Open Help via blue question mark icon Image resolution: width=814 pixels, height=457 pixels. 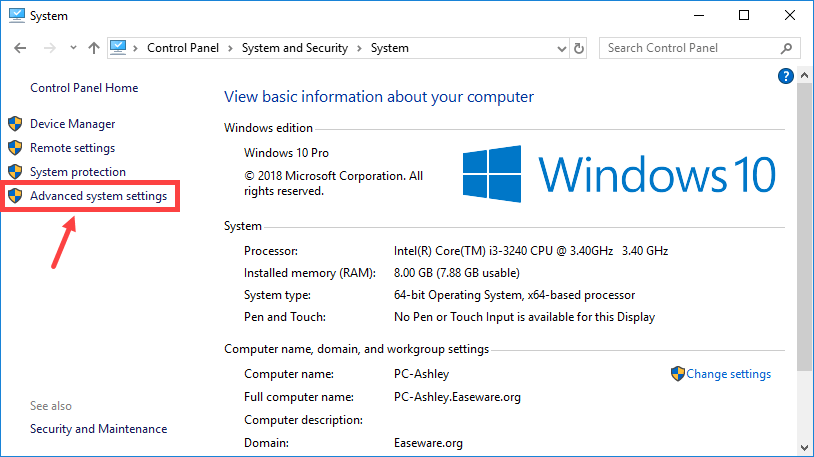point(785,76)
